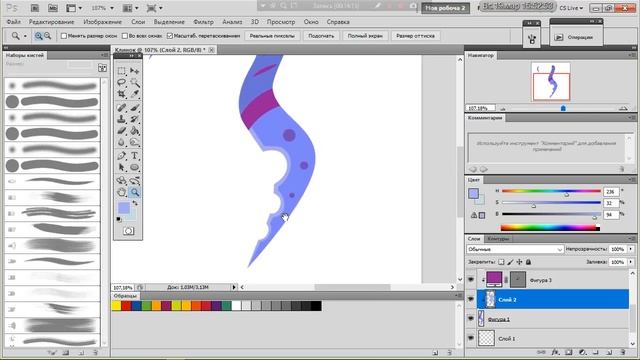The width and height of the screenshot is (640, 360).
Task: Open blend mode dropdown 'Обычные'
Action: [x=515, y=249]
